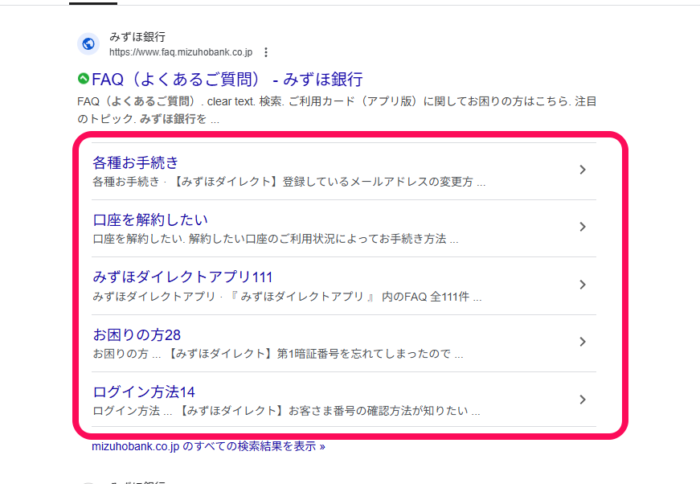
Task: Expand the chevron on the 口座を解約したい row
Action: pos(583,227)
